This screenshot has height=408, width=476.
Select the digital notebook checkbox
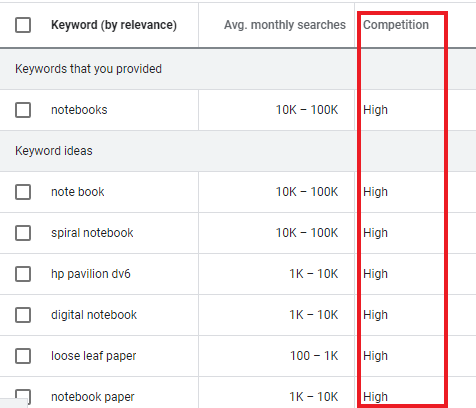[23, 315]
